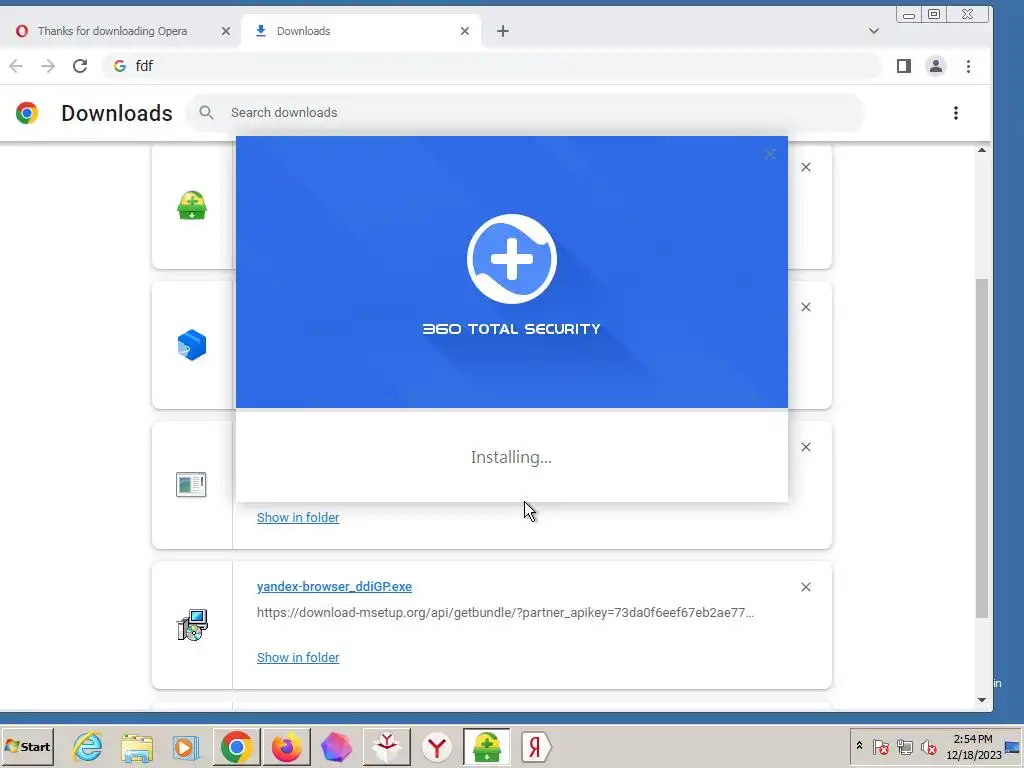
Task: Remove the blue cube download entry
Action: click(806, 307)
